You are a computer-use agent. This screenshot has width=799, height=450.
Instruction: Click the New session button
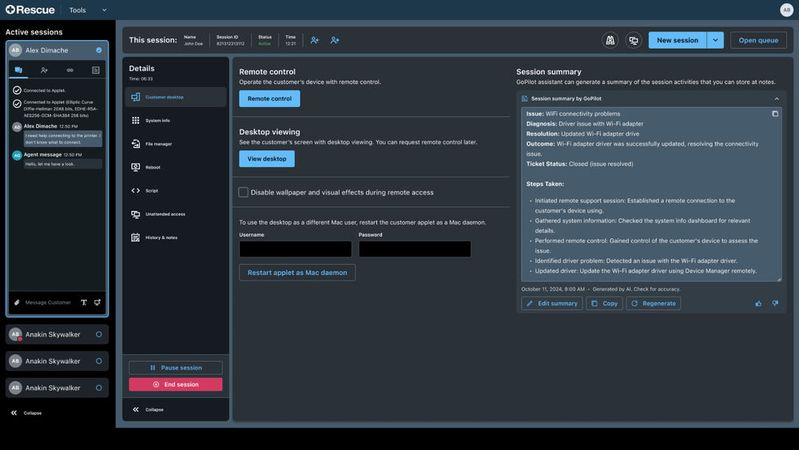point(677,40)
